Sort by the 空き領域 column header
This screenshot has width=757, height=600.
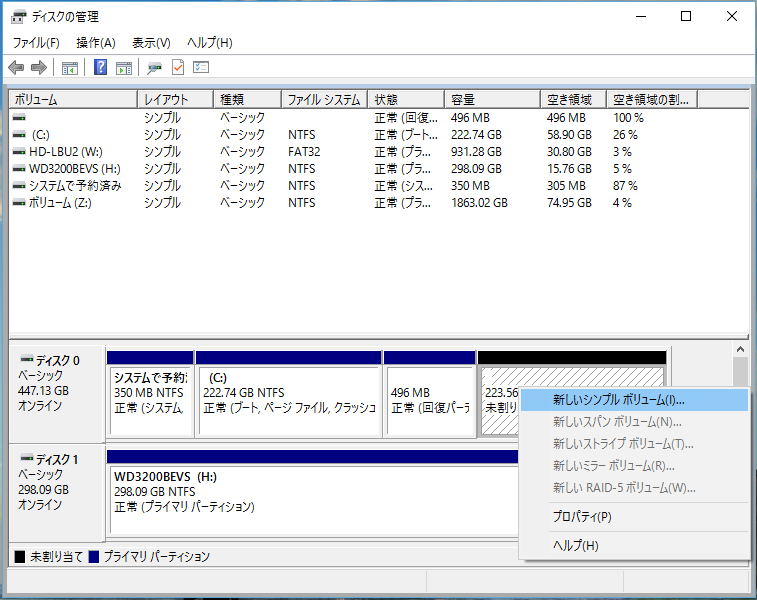(574, 99)
